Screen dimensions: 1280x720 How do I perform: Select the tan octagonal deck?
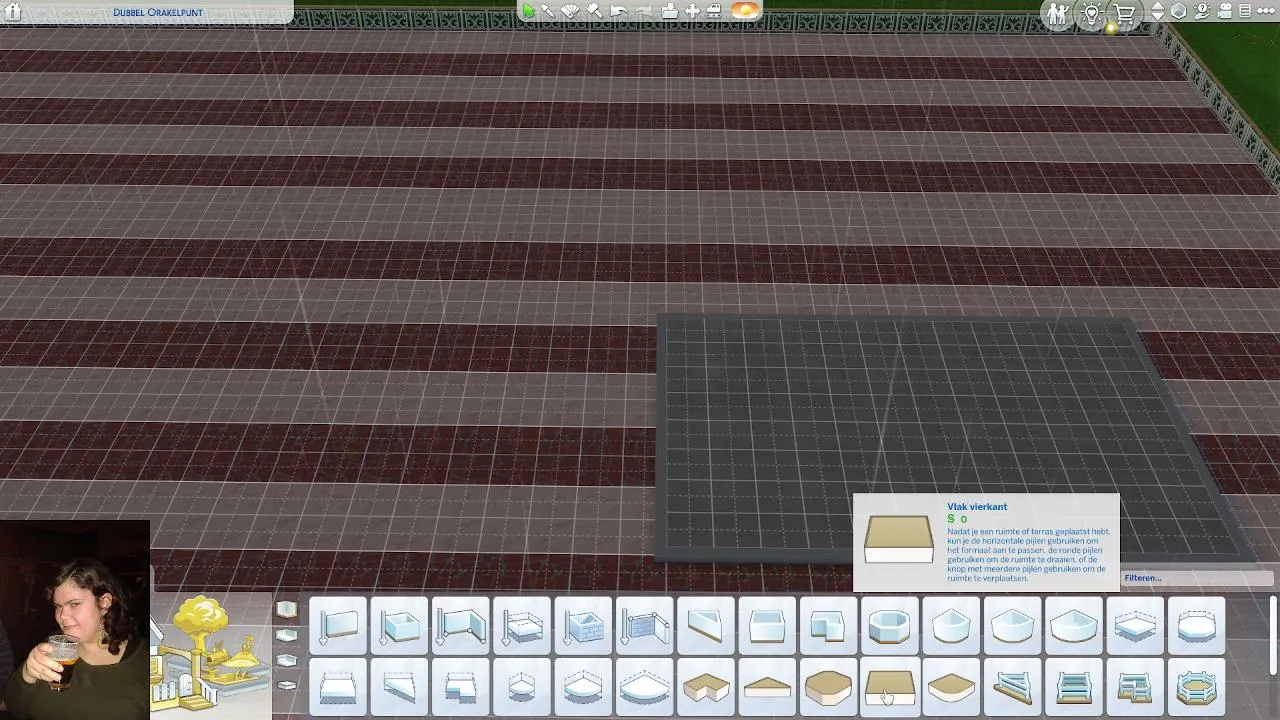click(x=828, y=688)
